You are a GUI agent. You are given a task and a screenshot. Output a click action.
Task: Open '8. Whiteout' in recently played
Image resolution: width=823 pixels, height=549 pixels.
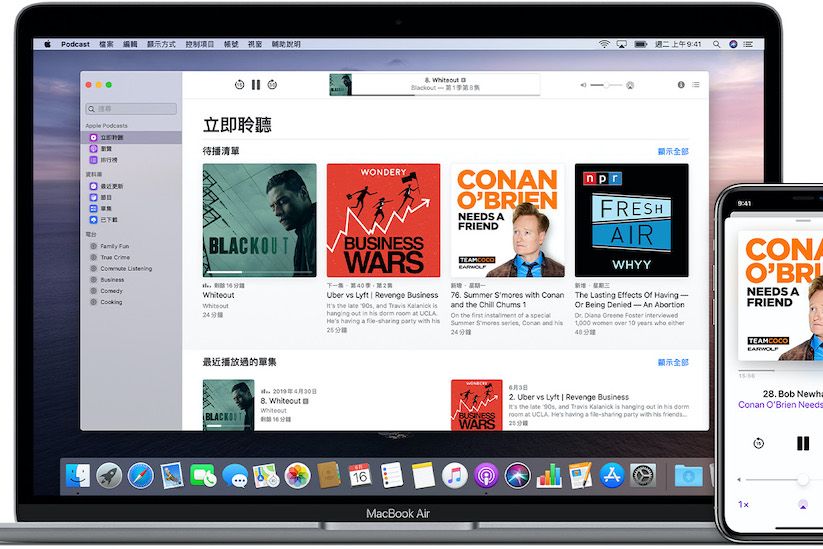(x=284, y=401)
